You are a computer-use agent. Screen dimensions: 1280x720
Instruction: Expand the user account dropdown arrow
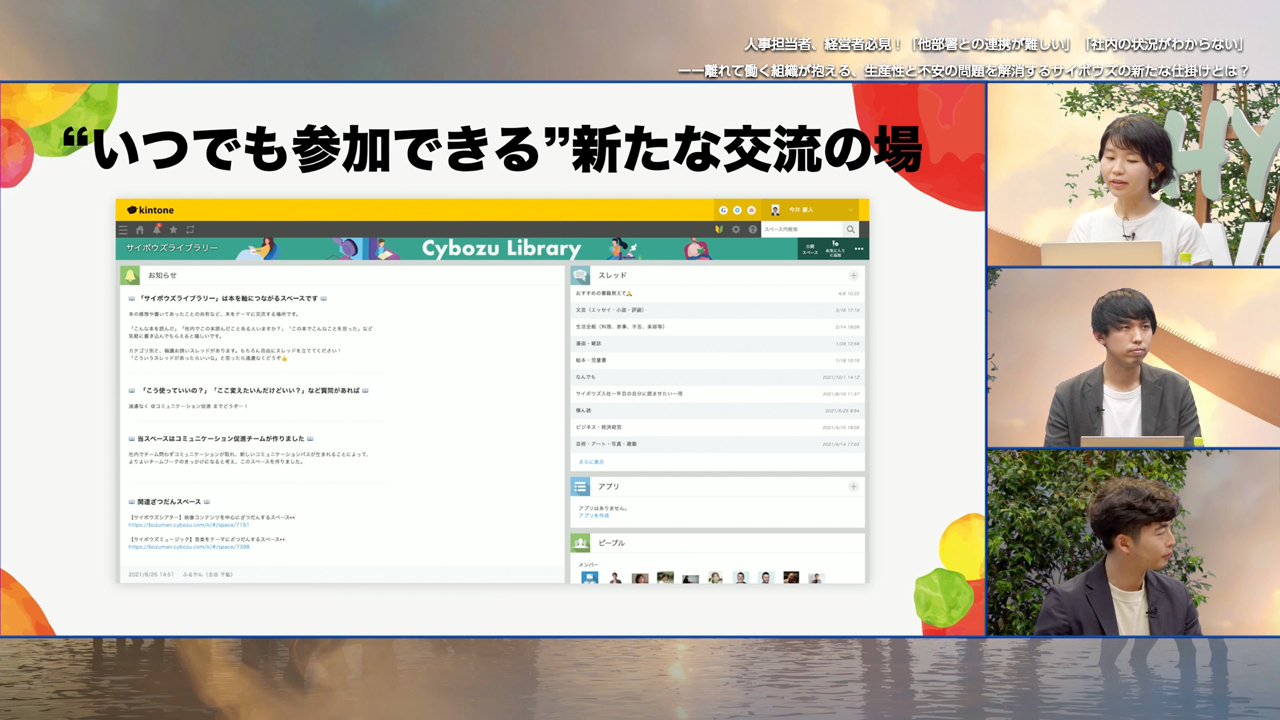[851, 210]
